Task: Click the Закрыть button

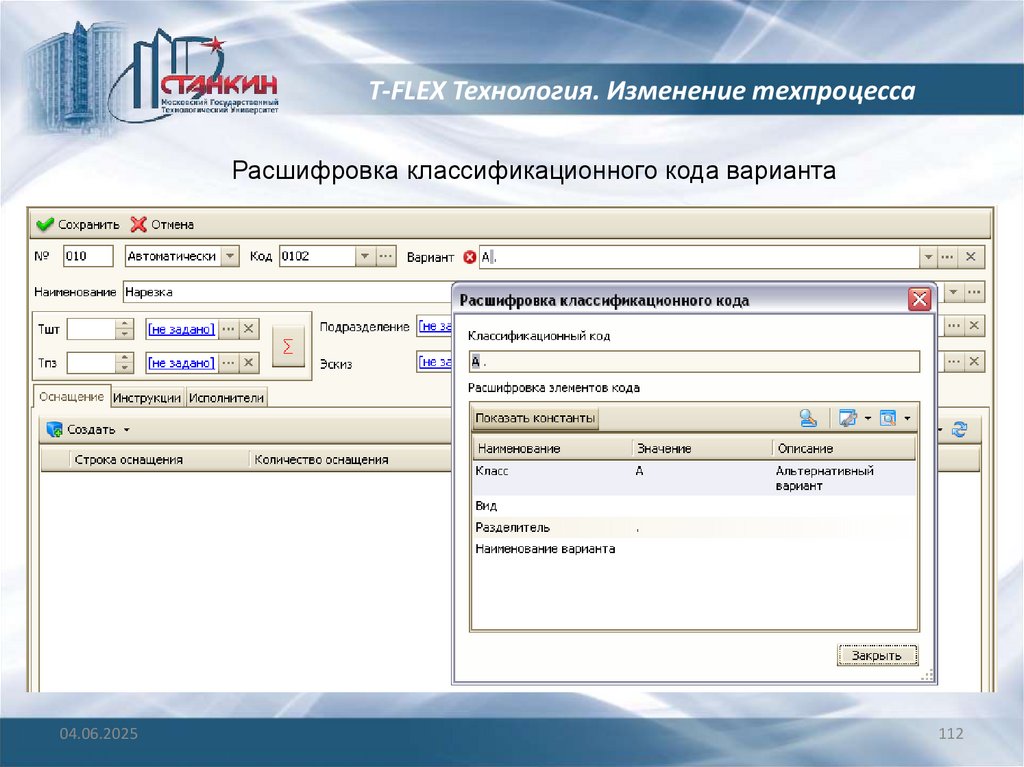Action: (876, 655)
